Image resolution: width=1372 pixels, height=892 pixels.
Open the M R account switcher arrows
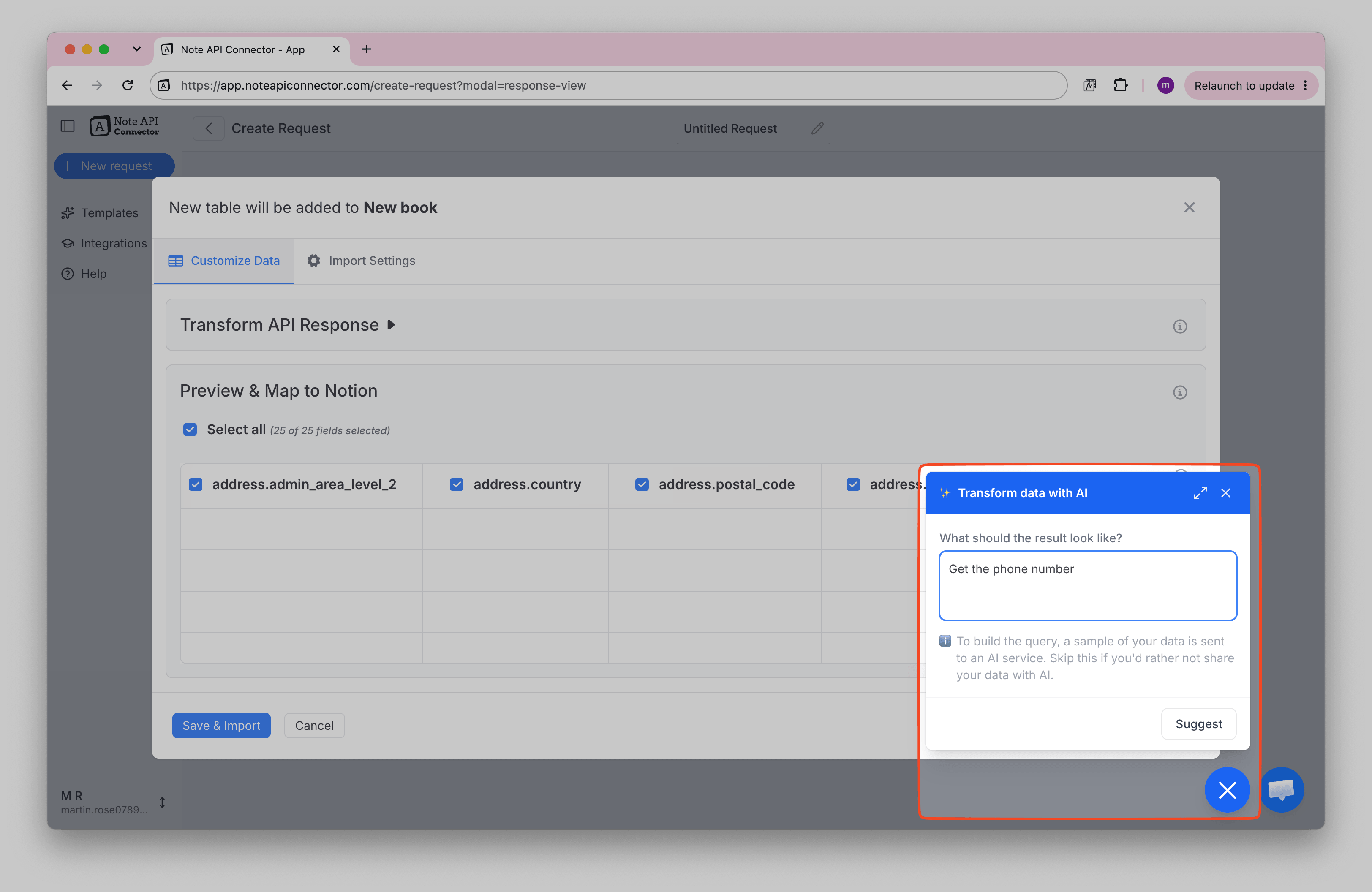[162, 803]
